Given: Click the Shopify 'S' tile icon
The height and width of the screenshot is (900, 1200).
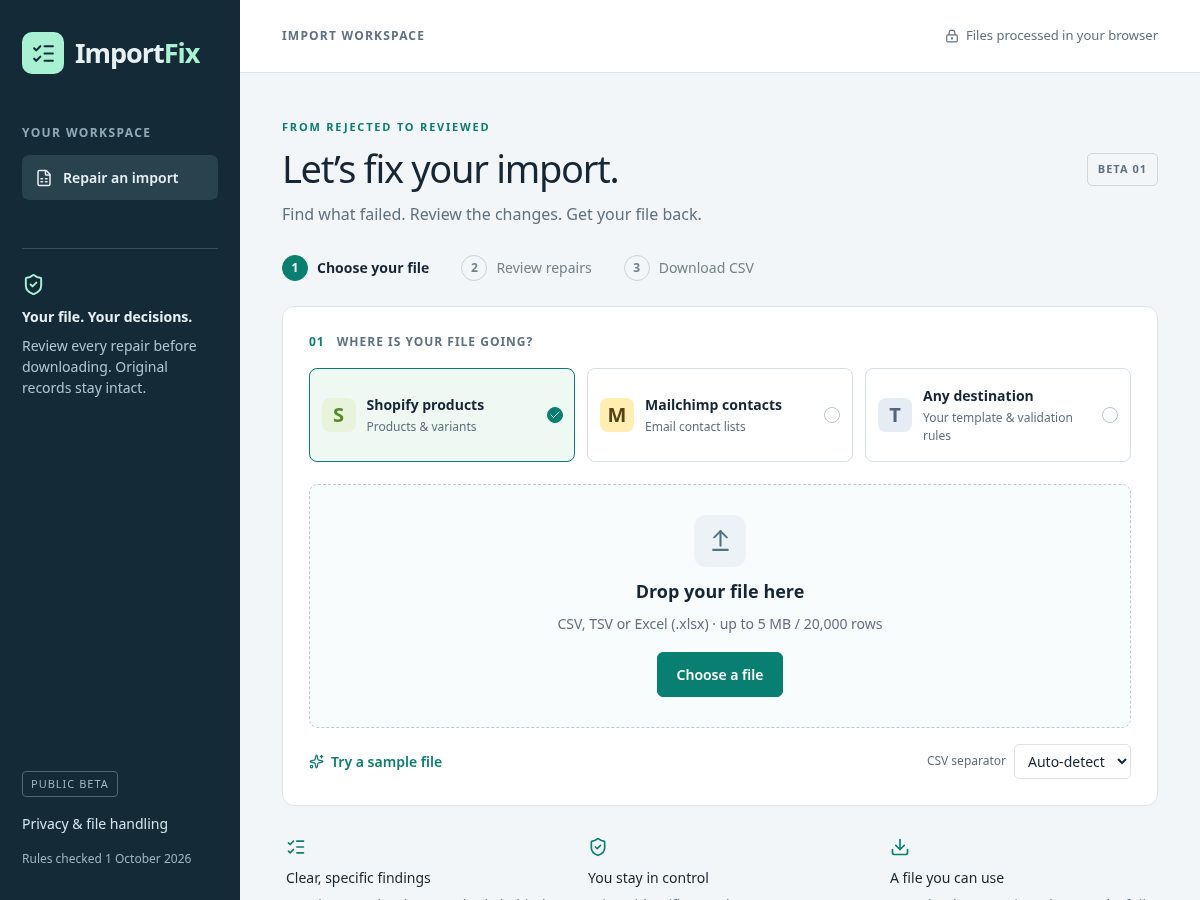Looking at the screenshot, I should pyautogui.click(x=338, y=415).
